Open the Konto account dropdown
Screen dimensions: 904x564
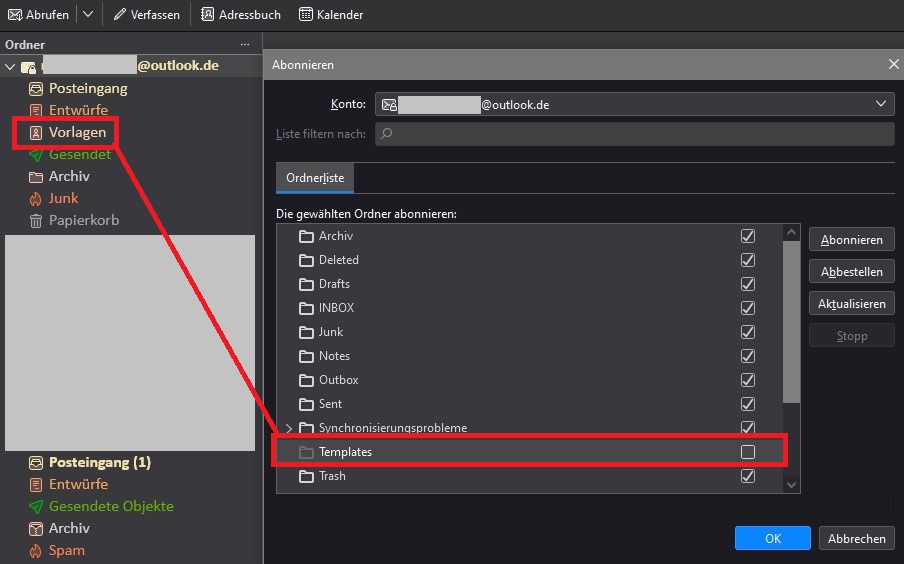coord(634,104)
